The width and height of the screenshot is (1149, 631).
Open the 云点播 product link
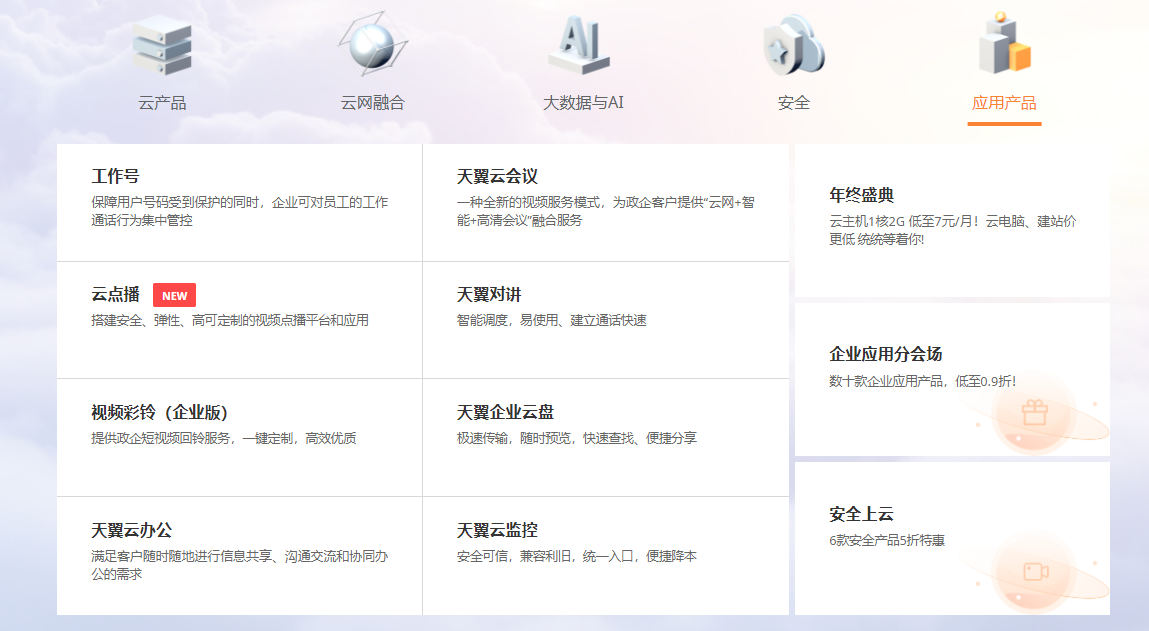coord(115,295)
